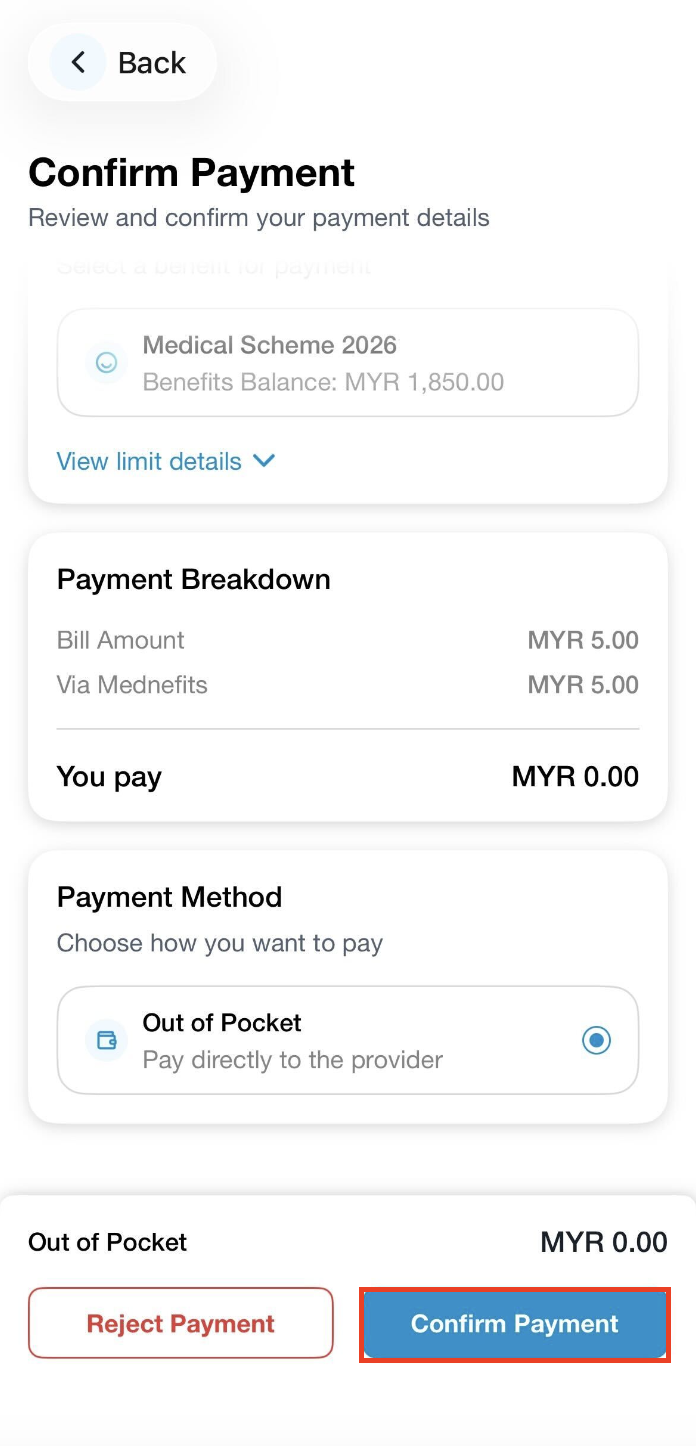The image size is (696, 1446).
Task: Click the Pay directly to the provider description
Action: (292, 1059)
